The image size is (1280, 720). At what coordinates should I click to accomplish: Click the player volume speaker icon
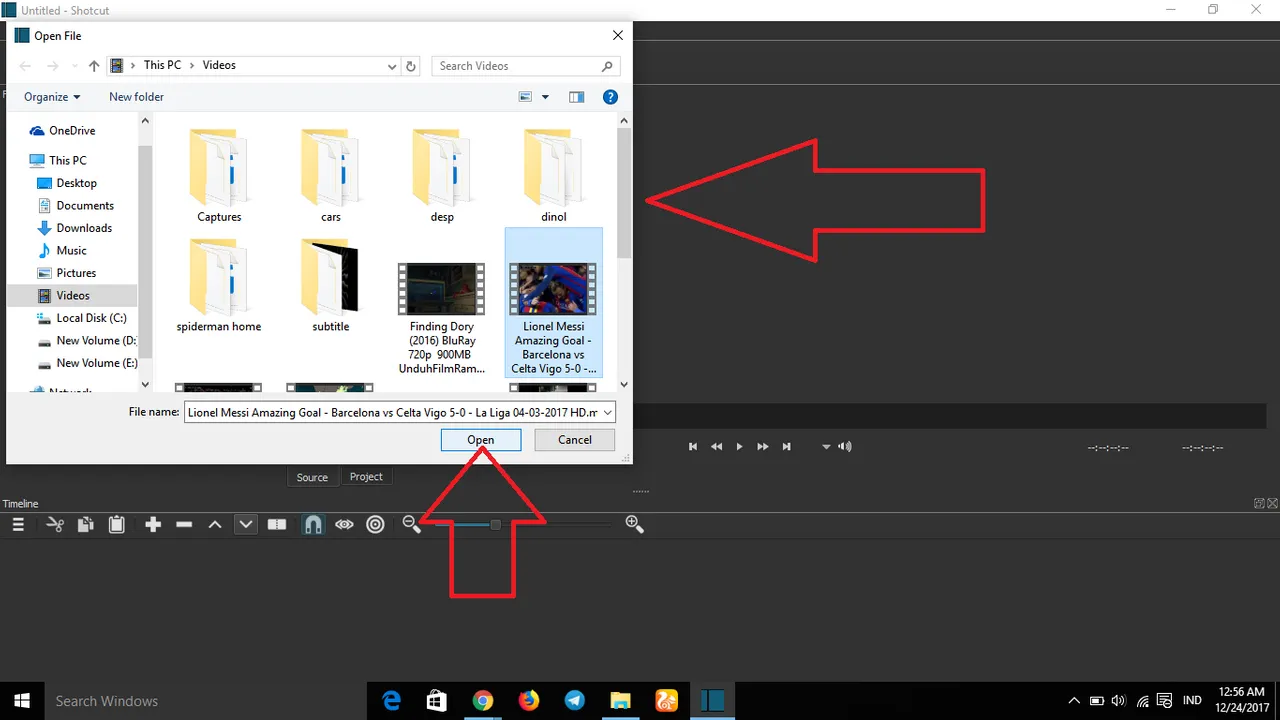pyautogui.click(x=845, y=447)
